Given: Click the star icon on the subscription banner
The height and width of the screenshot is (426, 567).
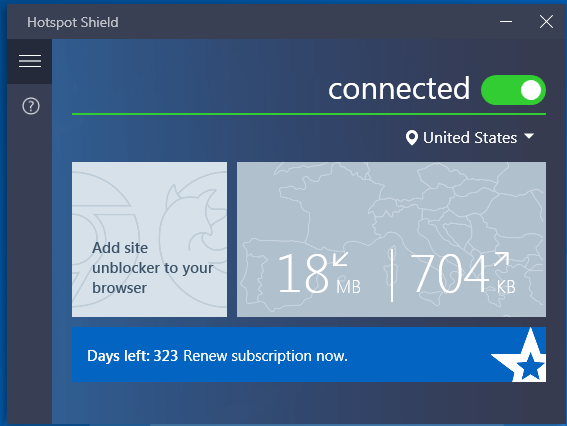Looking at the screenshot, I should (522, 355).
